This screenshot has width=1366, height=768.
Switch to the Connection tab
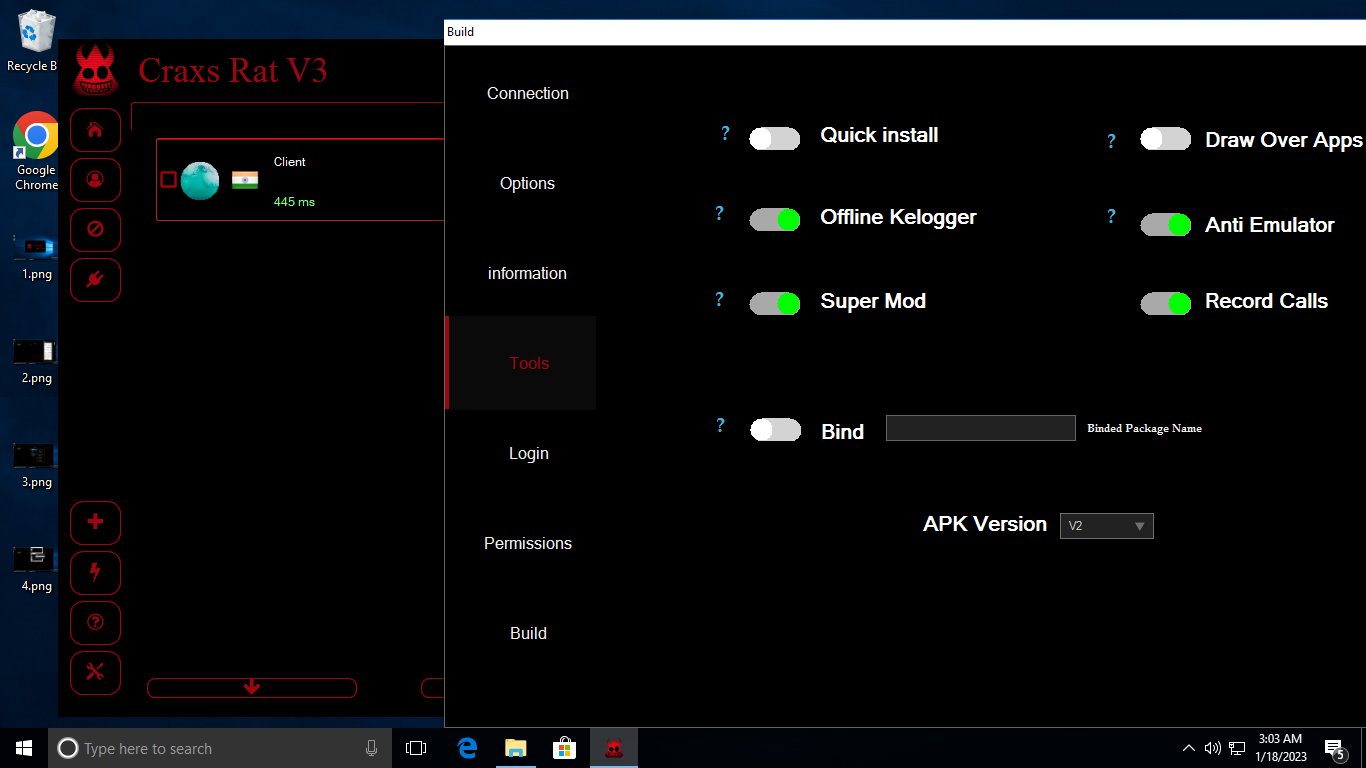click(528, 93)
